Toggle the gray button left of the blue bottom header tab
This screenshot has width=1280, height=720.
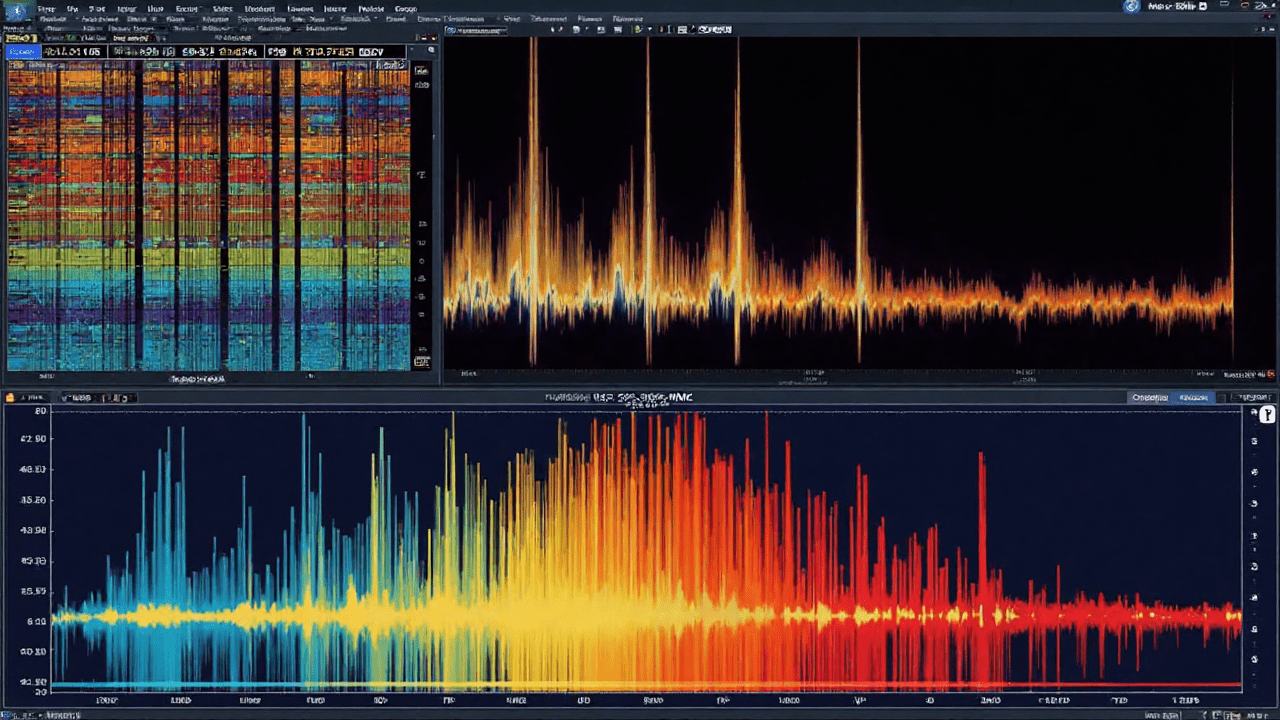coord(1149,397)
